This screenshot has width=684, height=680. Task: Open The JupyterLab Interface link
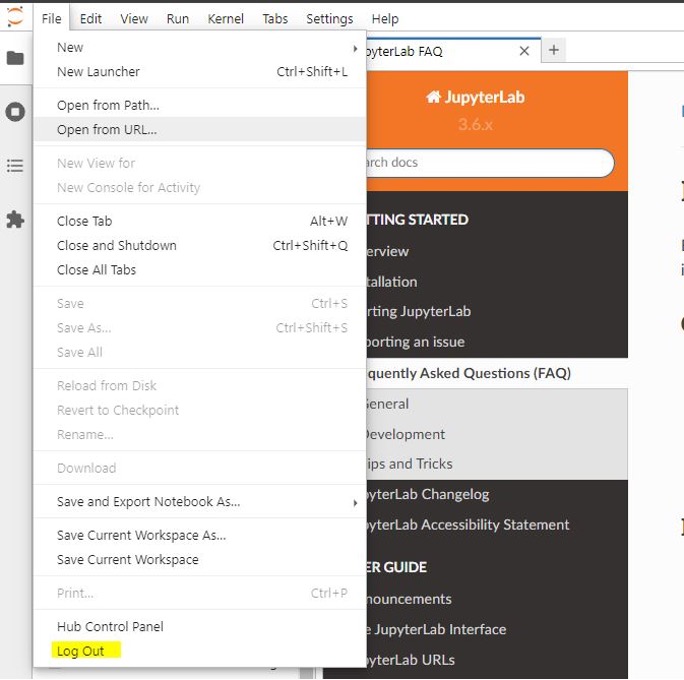point(436,630)
